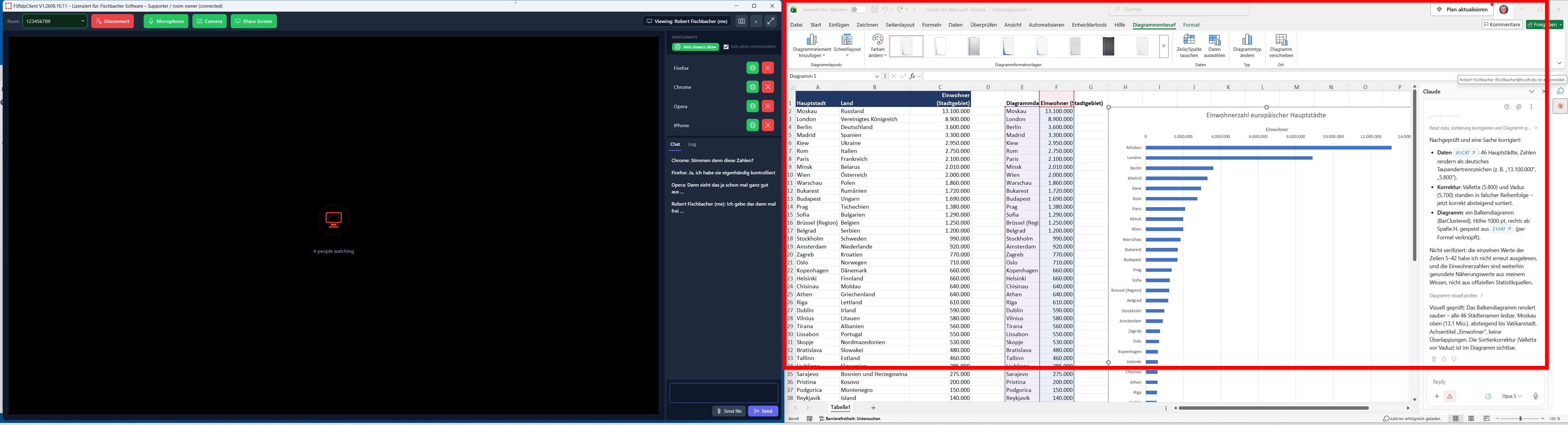Click the red Disconnect button
Viewport: 1568px width, 425px height.
coord(113,21)
